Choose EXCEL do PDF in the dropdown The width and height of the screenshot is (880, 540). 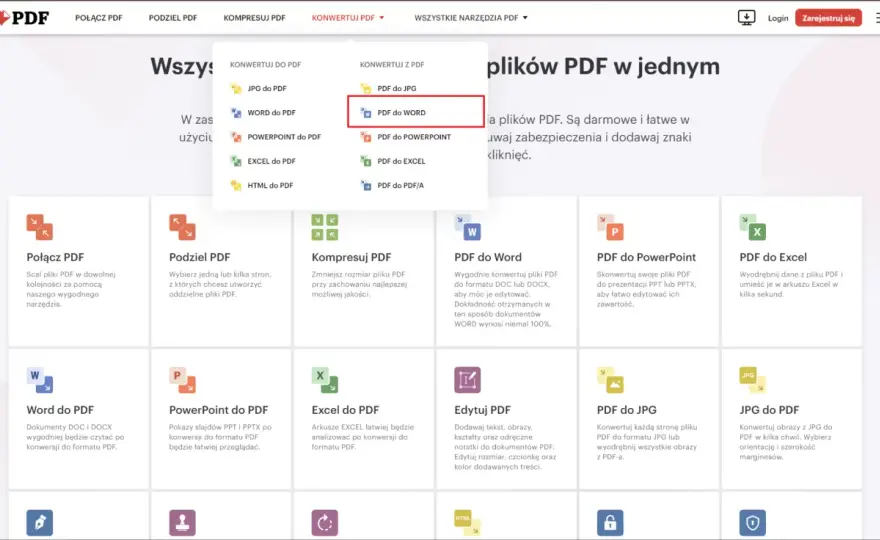pos(272,161)
